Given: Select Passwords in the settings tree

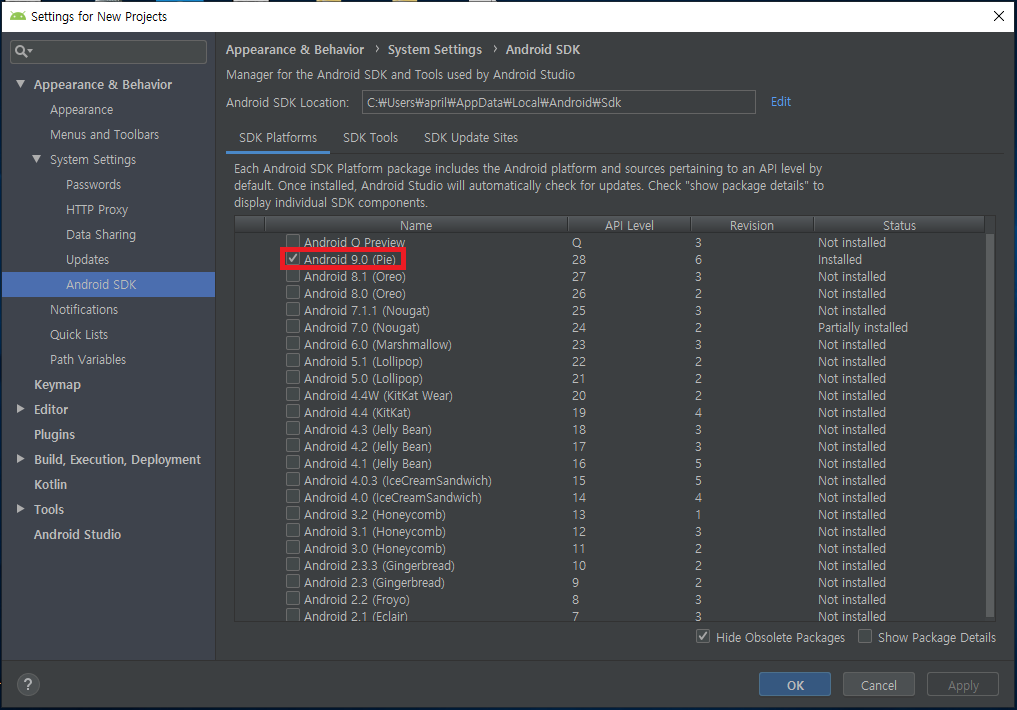Looking at the screenshot, I should click(93, 184).
